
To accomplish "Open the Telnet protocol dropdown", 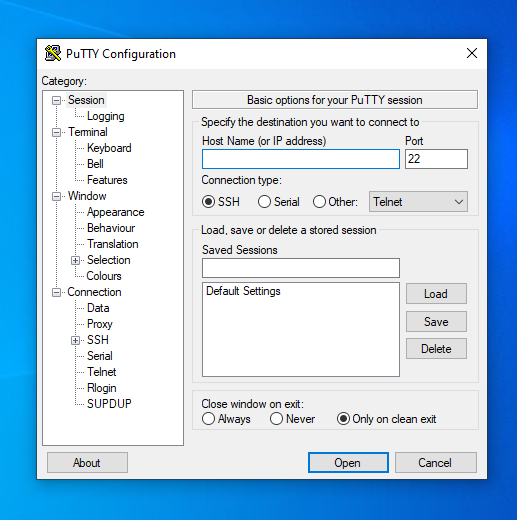I will [418, 202].
